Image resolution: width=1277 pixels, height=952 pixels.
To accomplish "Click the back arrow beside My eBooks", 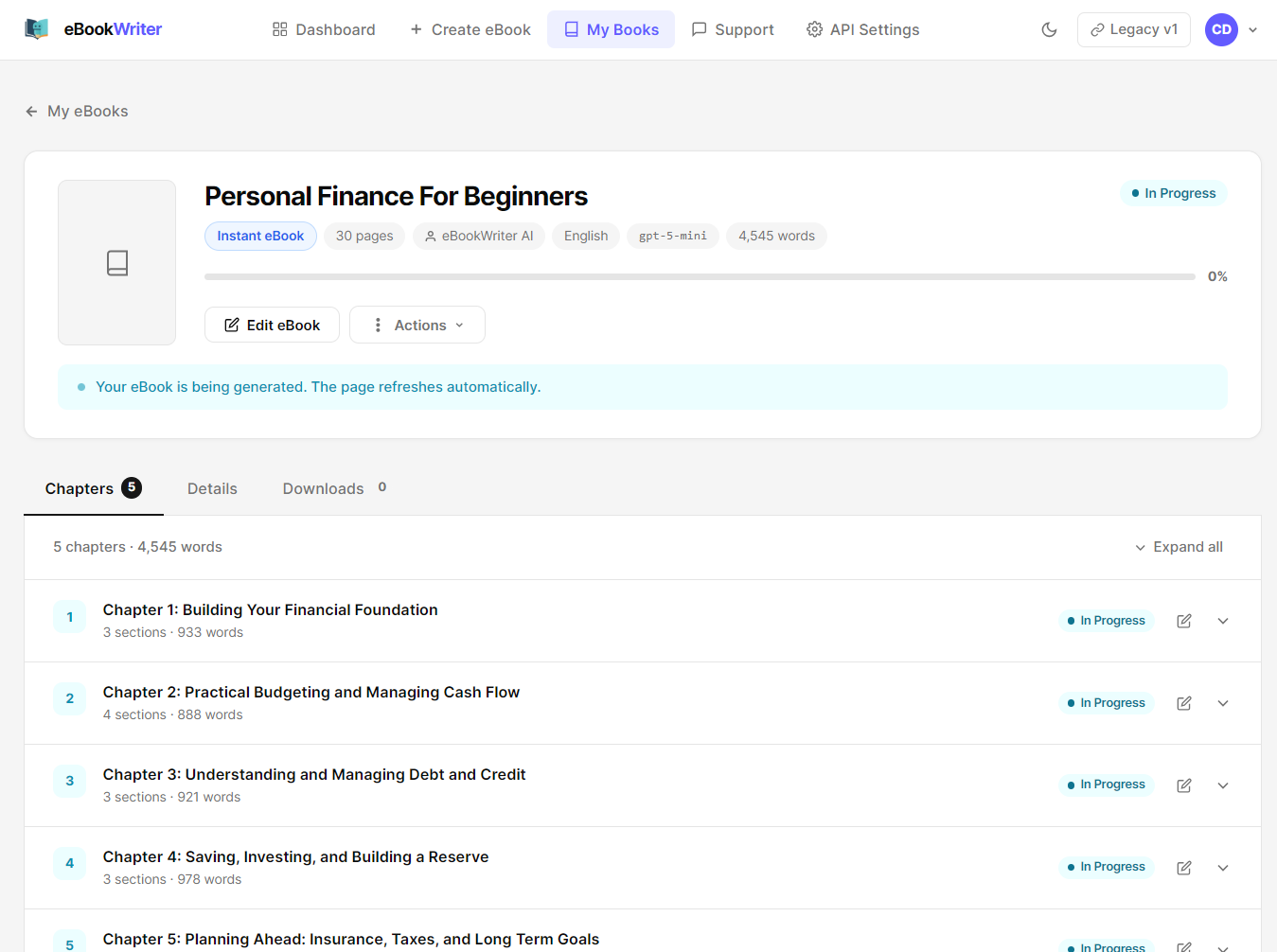I will (31, 112).
